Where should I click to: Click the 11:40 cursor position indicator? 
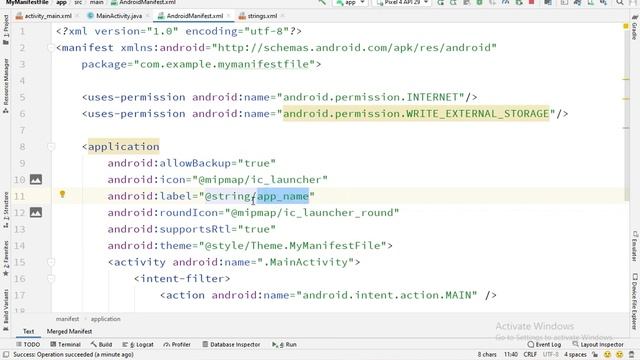511,354
